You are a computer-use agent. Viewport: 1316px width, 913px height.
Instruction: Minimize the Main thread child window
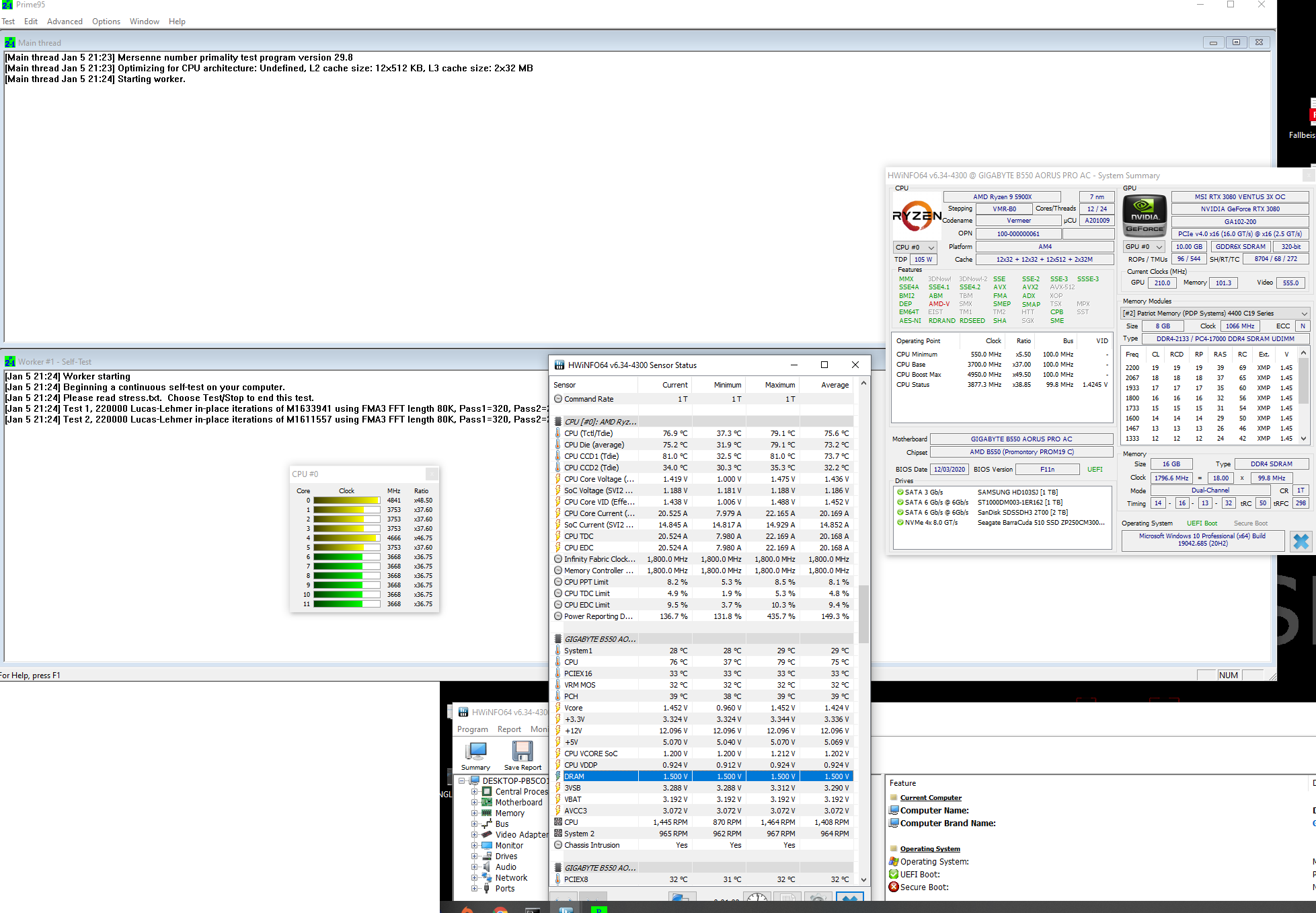tap(1213, 42)
